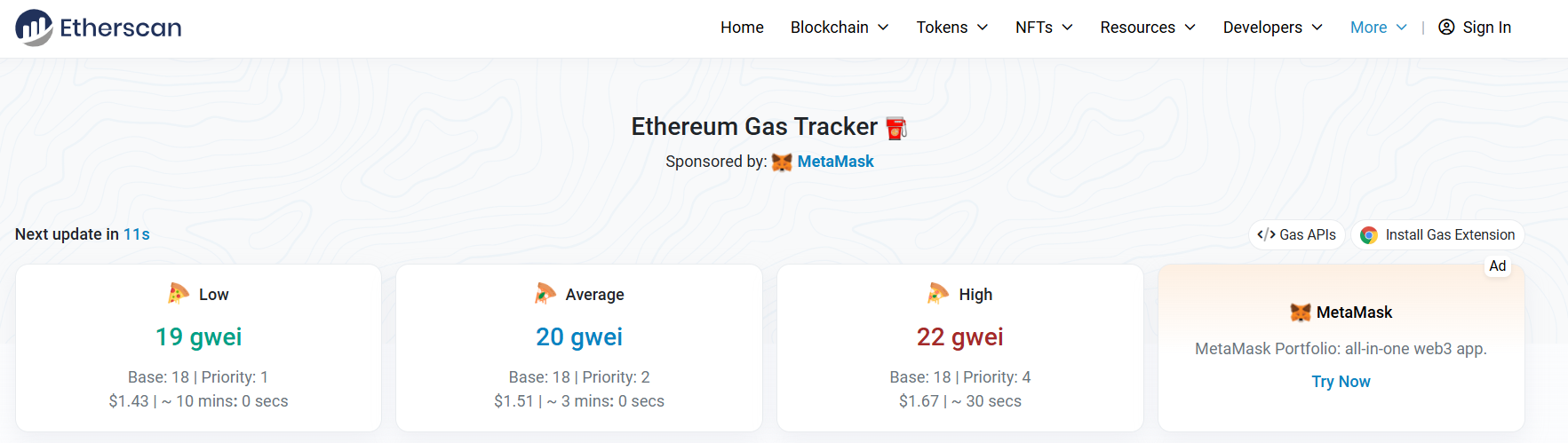Go to the Home menu item
The width and height of the screenshot is (1568, 443).
[x=742, y=28]
